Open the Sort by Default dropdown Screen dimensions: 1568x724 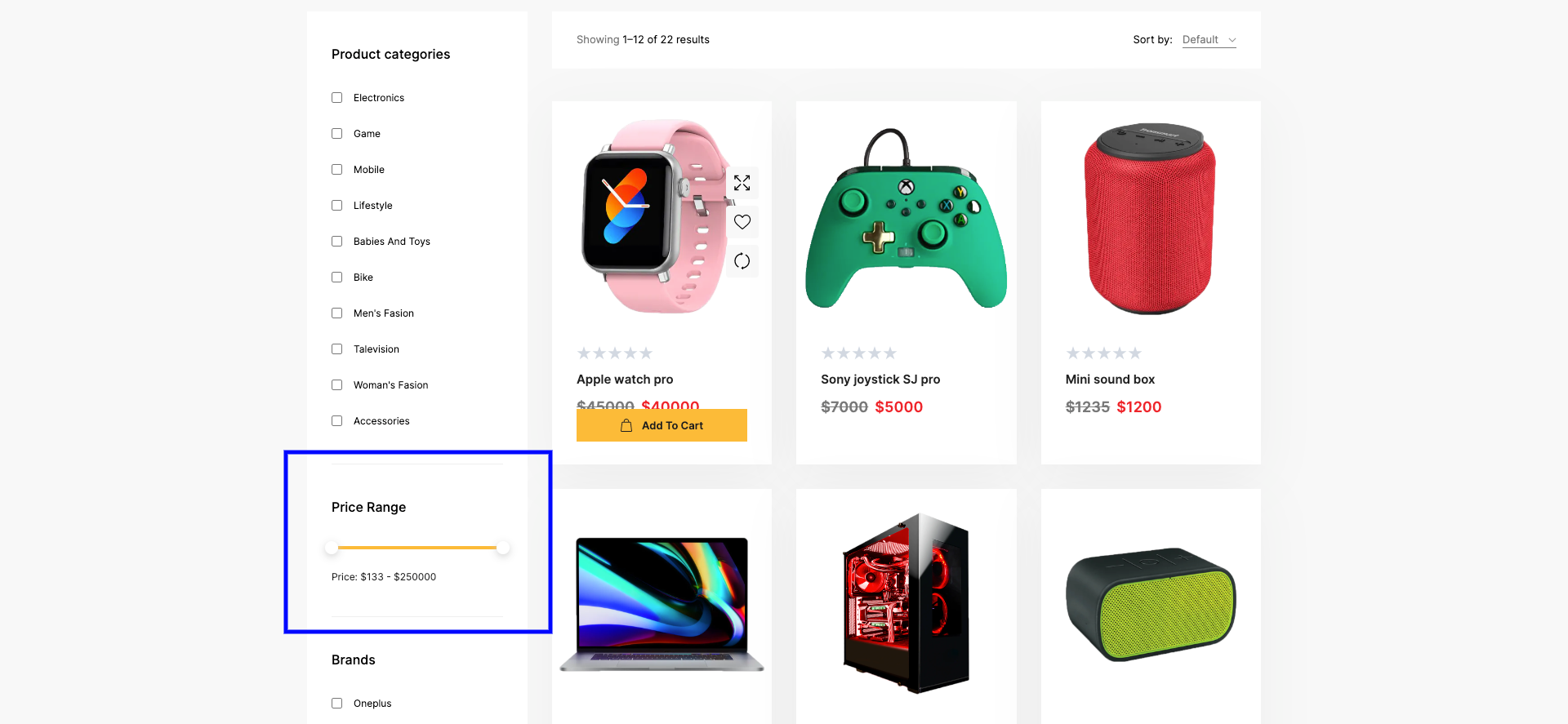(x=1208, y=40)
